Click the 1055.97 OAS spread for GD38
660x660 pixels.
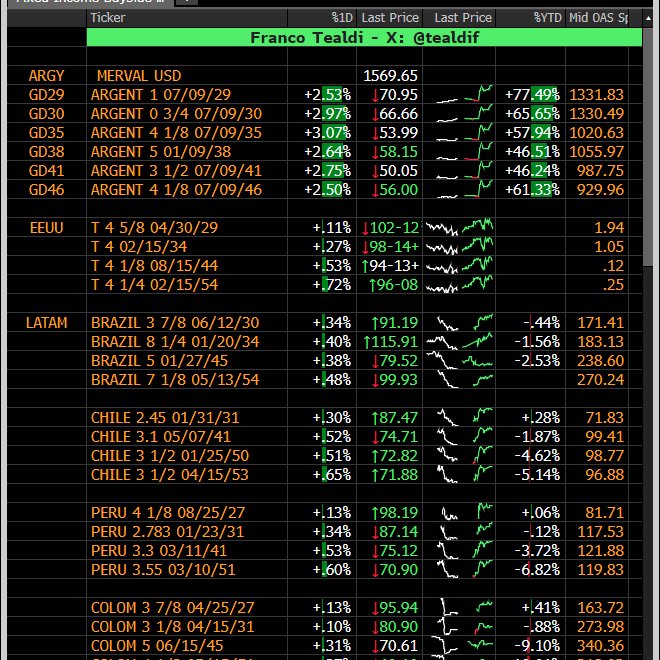(596, 152)
